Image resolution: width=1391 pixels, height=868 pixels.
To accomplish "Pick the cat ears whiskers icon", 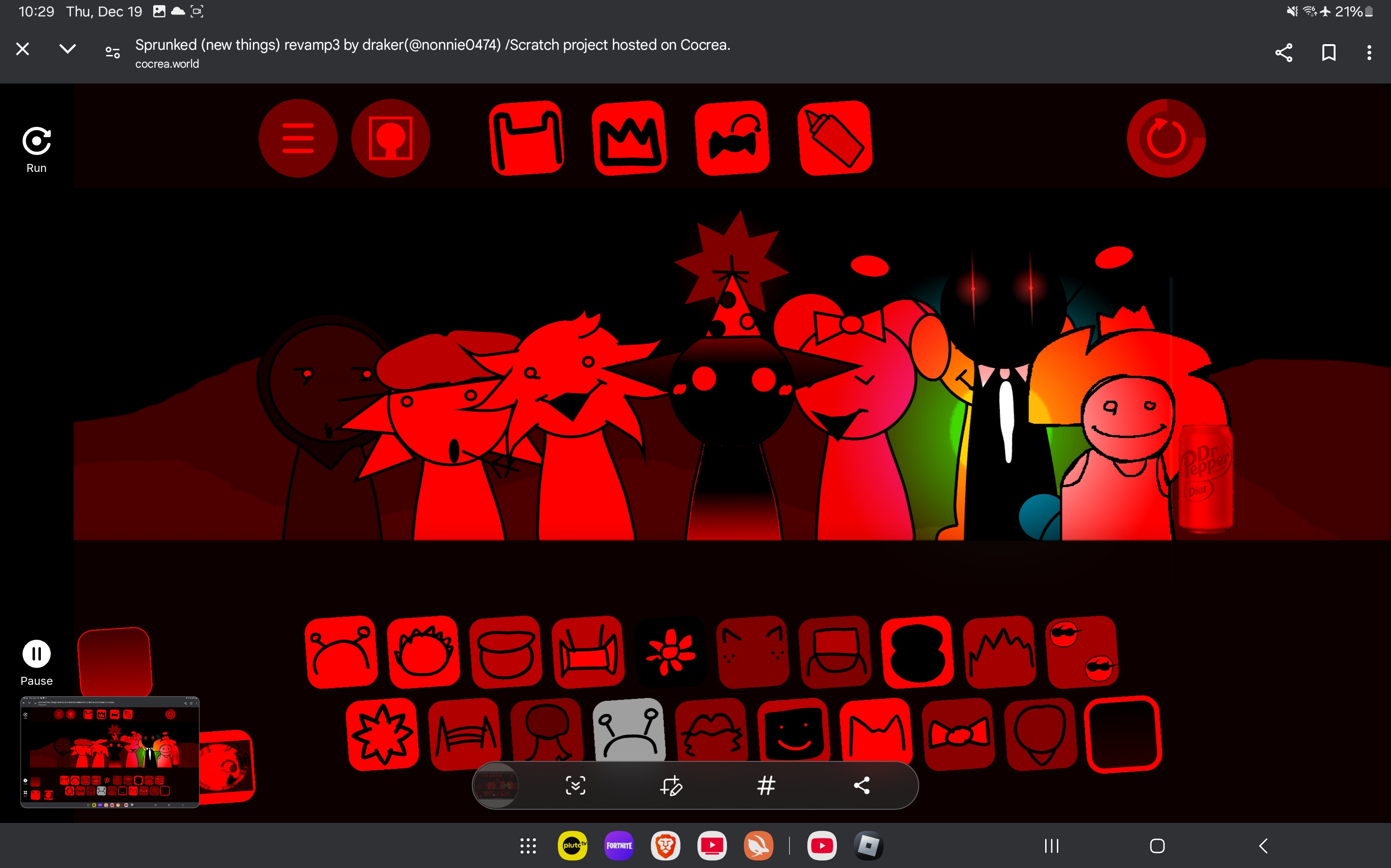I will [x=752, y=652].
